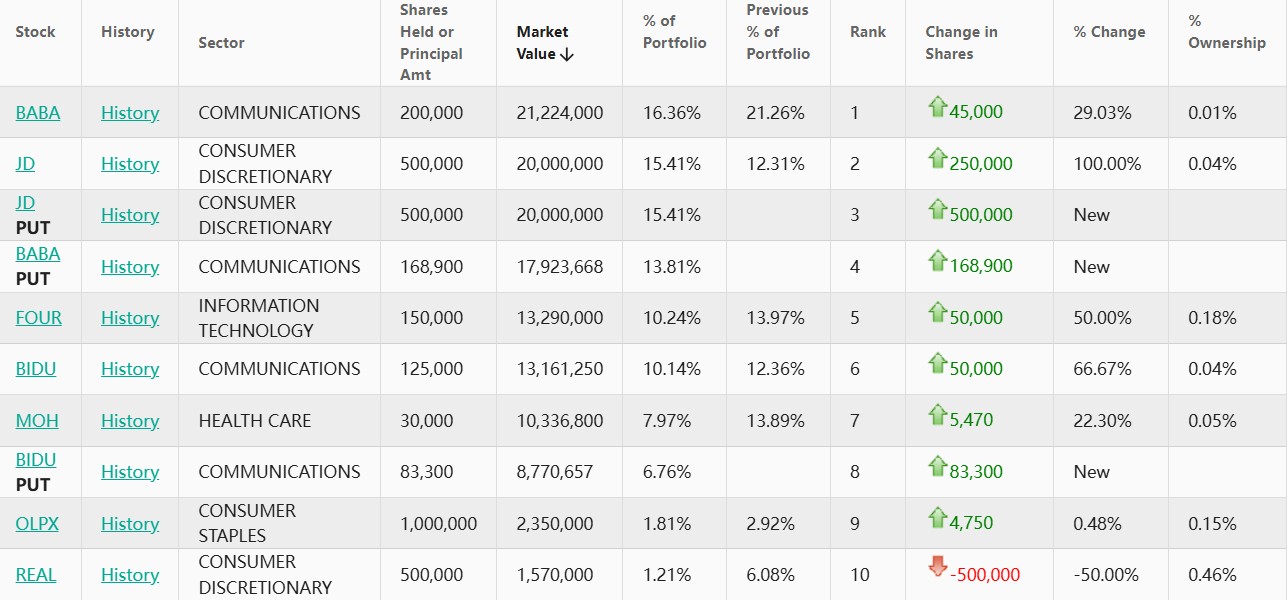Click the green up arrow beside 250,000
Screen dimensions: 1287x600
[937, 158]
